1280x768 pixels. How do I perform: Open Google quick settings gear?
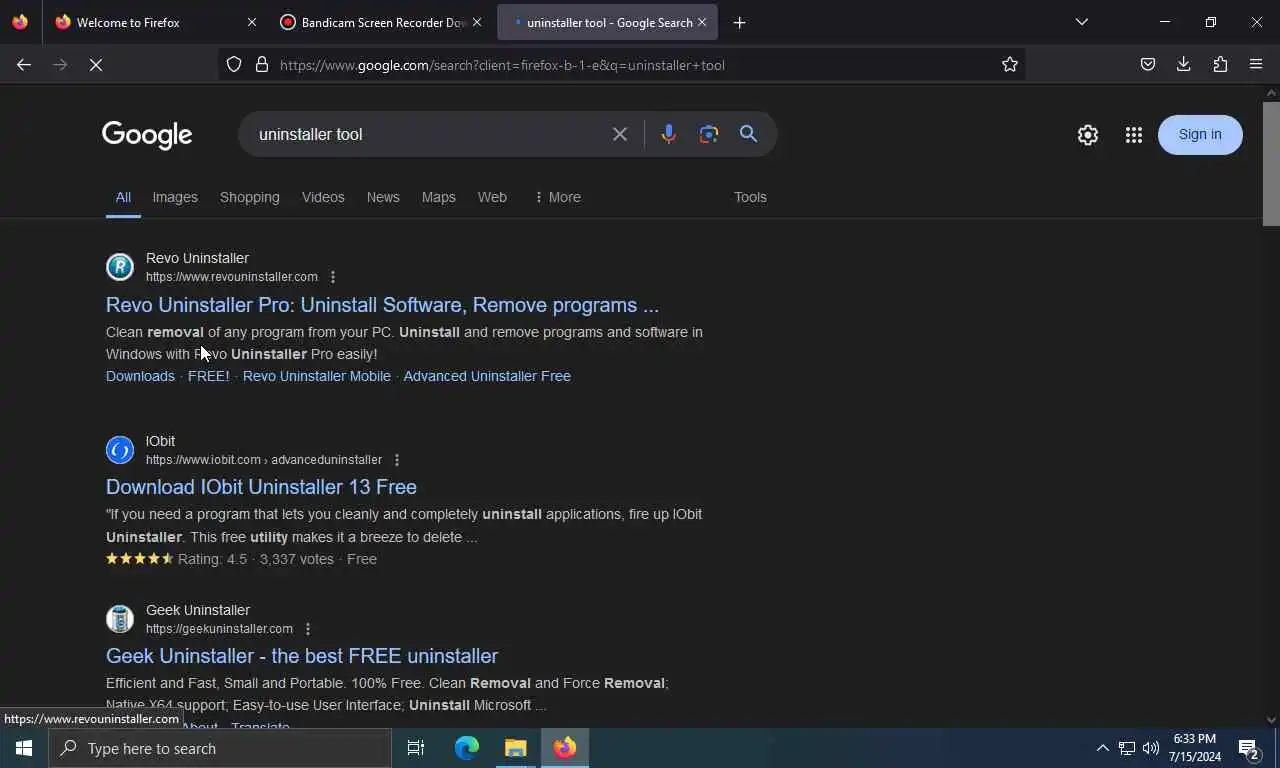point(1088,135)
